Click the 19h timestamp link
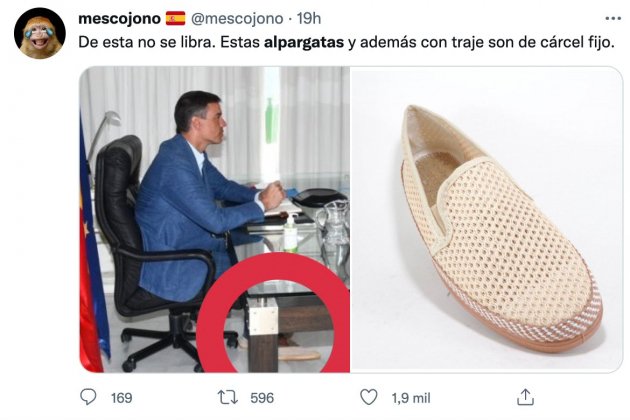The height and width of the screenshot is (420, 630). (x=309, y=18)
